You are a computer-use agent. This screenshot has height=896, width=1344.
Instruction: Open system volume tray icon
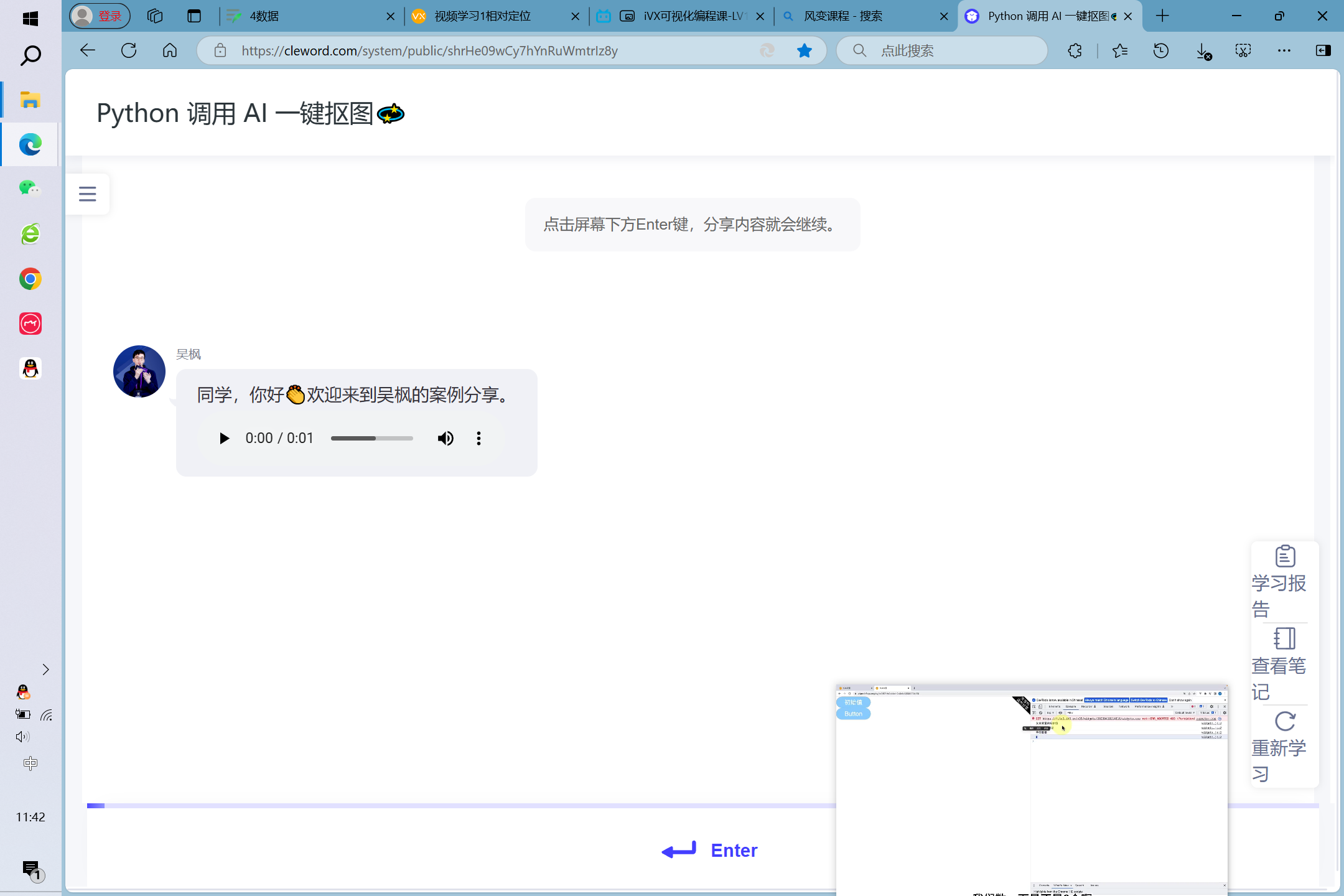coord(22,737)
